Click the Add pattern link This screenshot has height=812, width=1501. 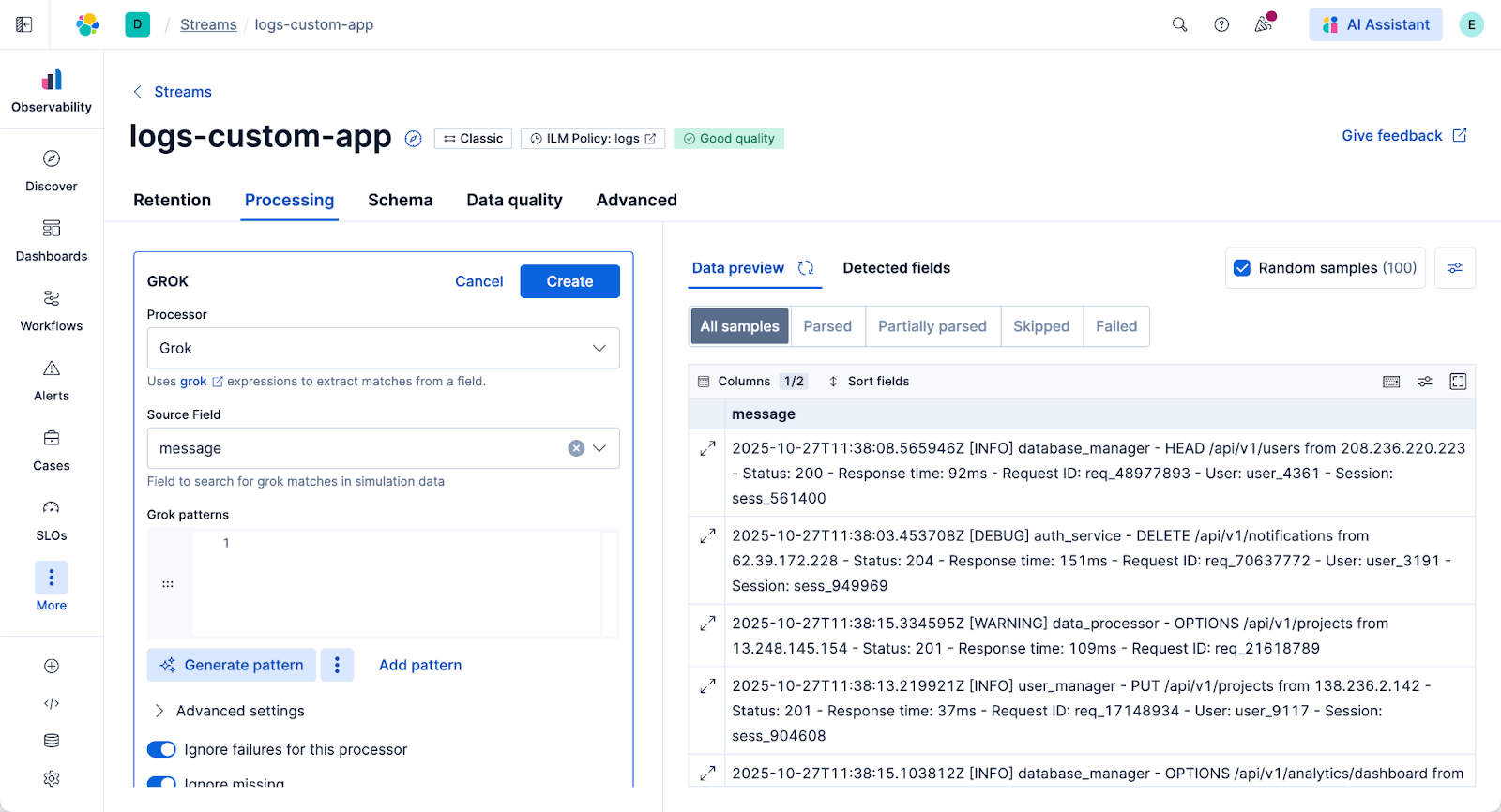pos(420,665)
